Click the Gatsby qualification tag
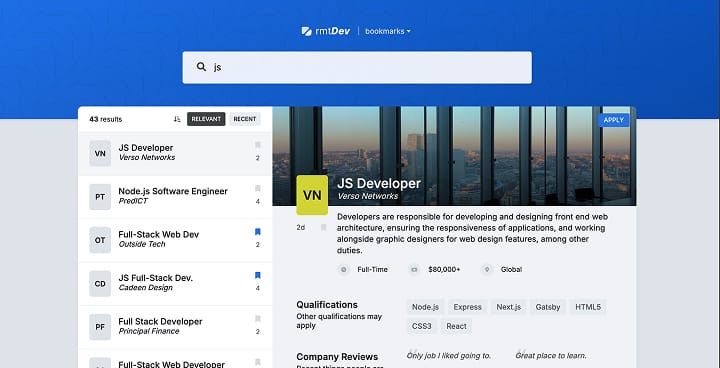Image resolution: width=720 pixels, height=368 pixels. pos(548,307)
